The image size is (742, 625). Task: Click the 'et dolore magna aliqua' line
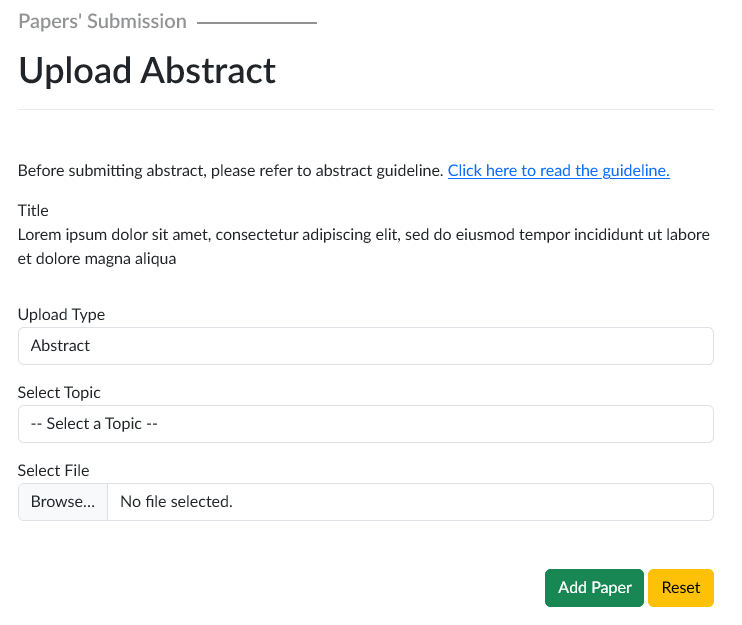(97, 259)
